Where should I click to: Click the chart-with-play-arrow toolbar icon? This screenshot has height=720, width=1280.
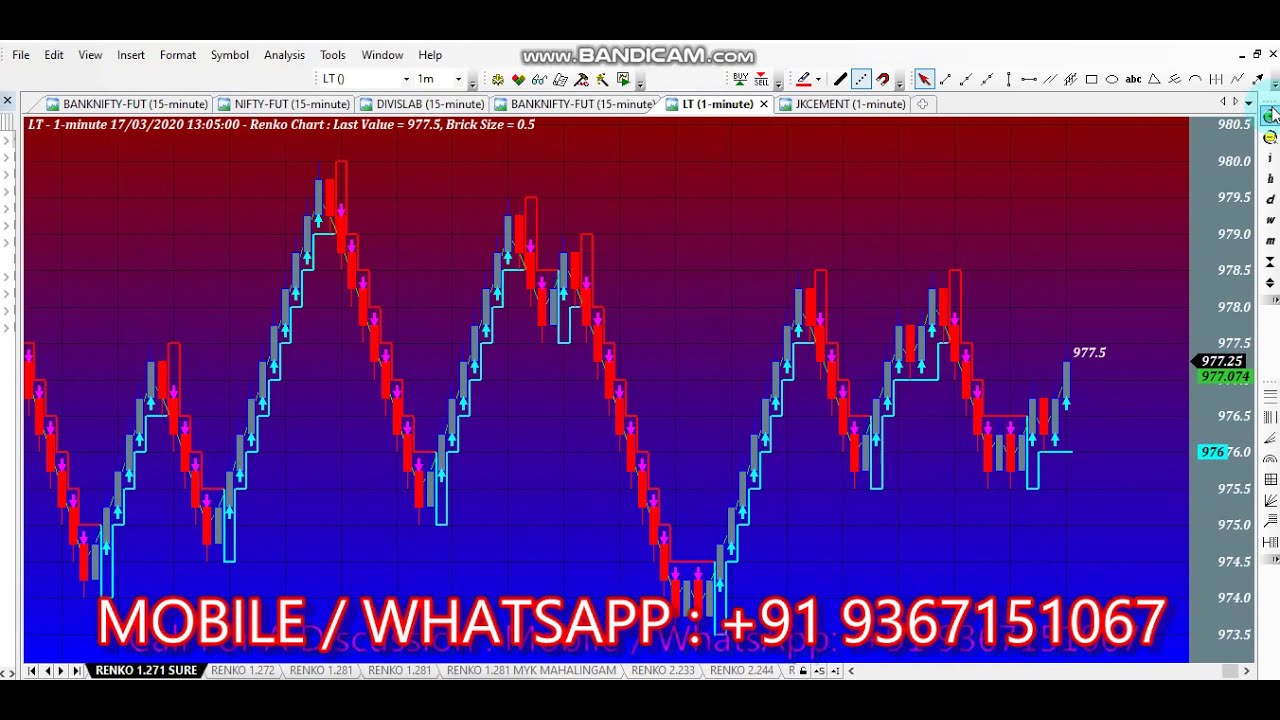coord(623,79)
